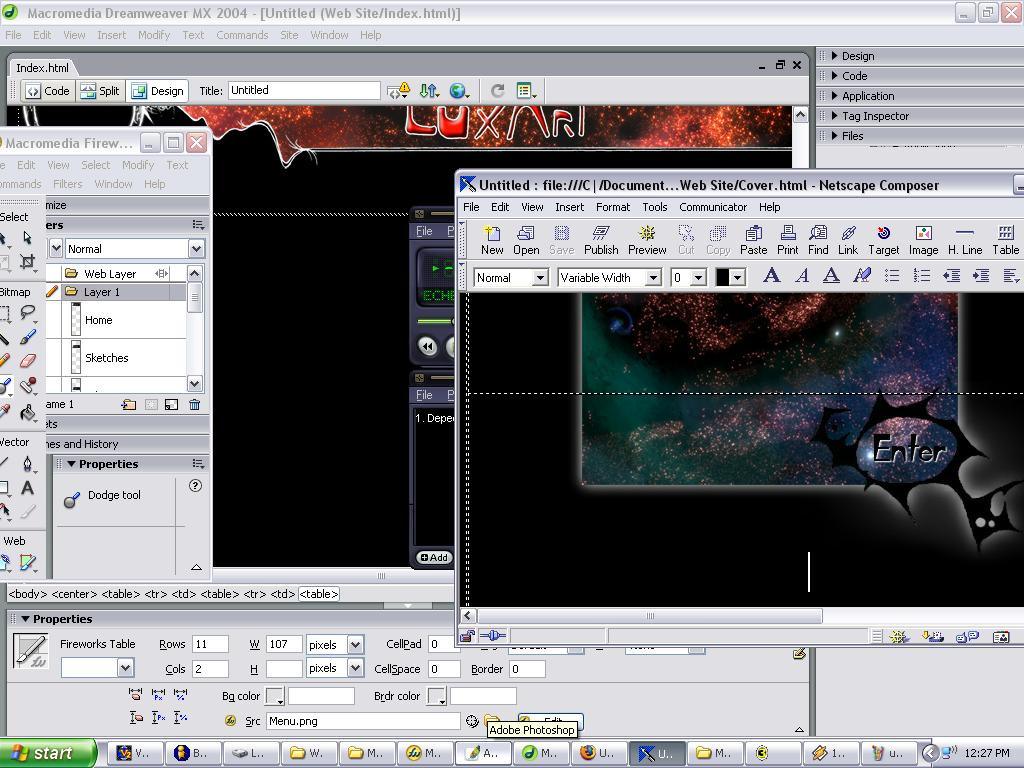Click Add button in playlist window

pyautogui.click(x=434, y=558)
